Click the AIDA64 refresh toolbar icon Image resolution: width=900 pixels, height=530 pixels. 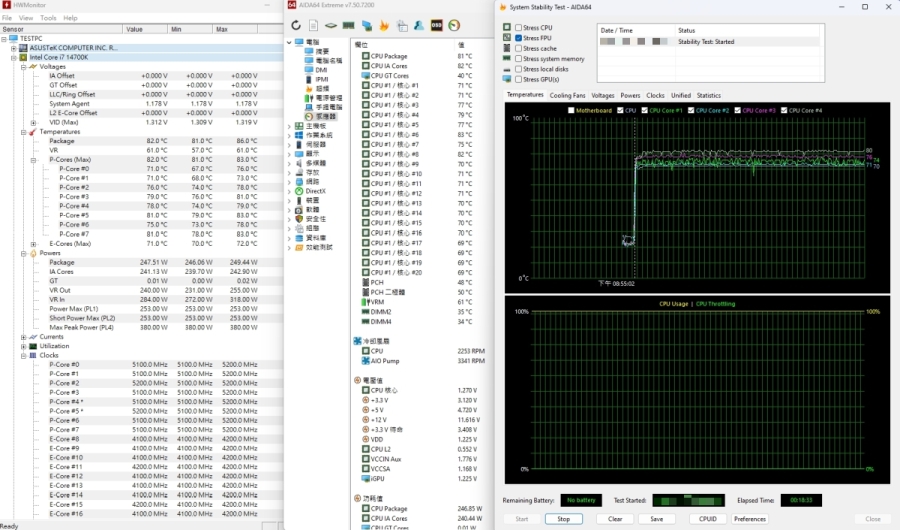296,25
